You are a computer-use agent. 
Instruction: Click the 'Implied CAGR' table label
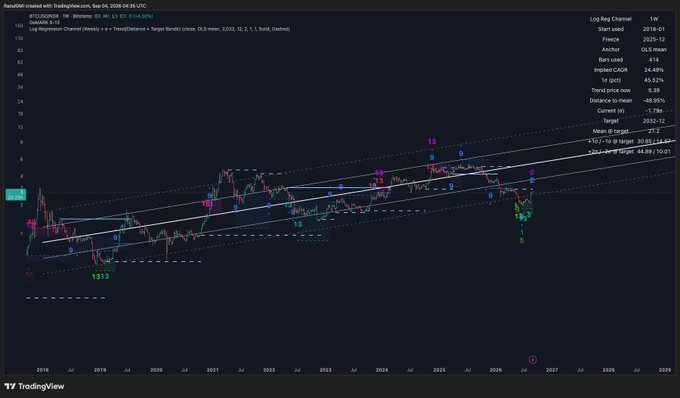pos(611,70)
